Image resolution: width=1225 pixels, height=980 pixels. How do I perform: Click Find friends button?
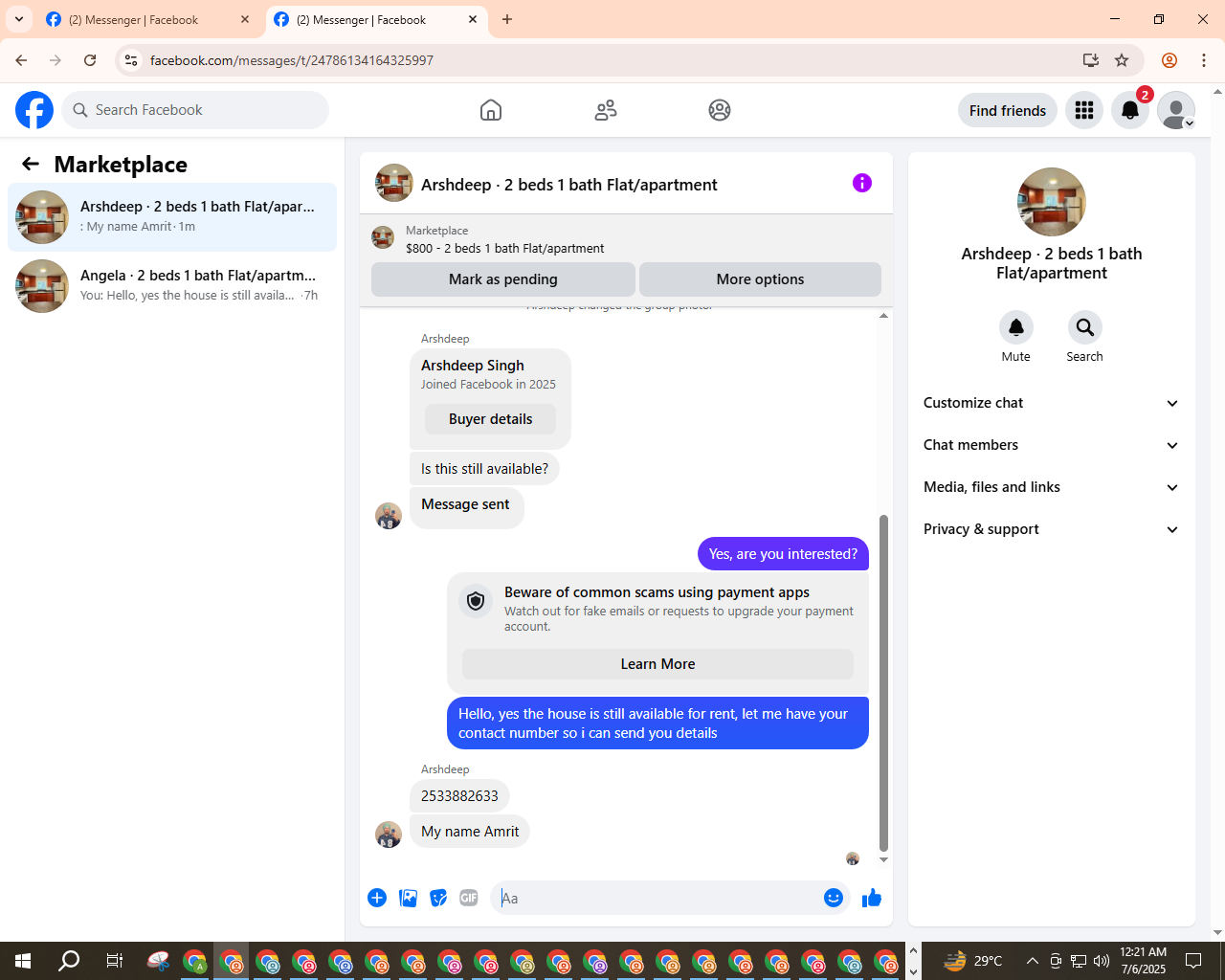(1008, 110)
